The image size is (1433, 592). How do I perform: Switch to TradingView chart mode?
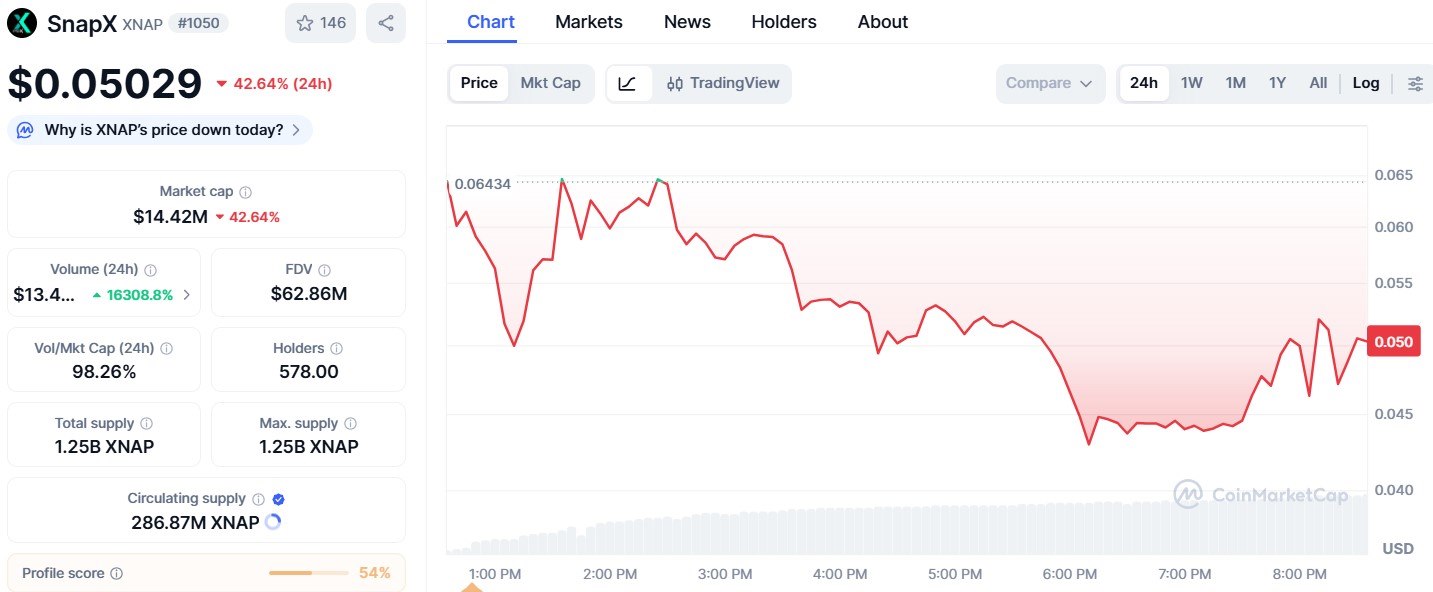pyautogui.click(x=723, y=84)
